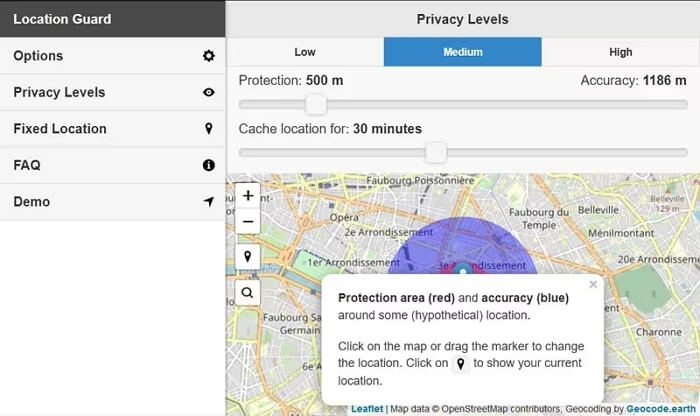Image resolution: width=700 pixels, height=416 pixels.
Task: Select the Medium privacy level tab
Action: point(462,52)
